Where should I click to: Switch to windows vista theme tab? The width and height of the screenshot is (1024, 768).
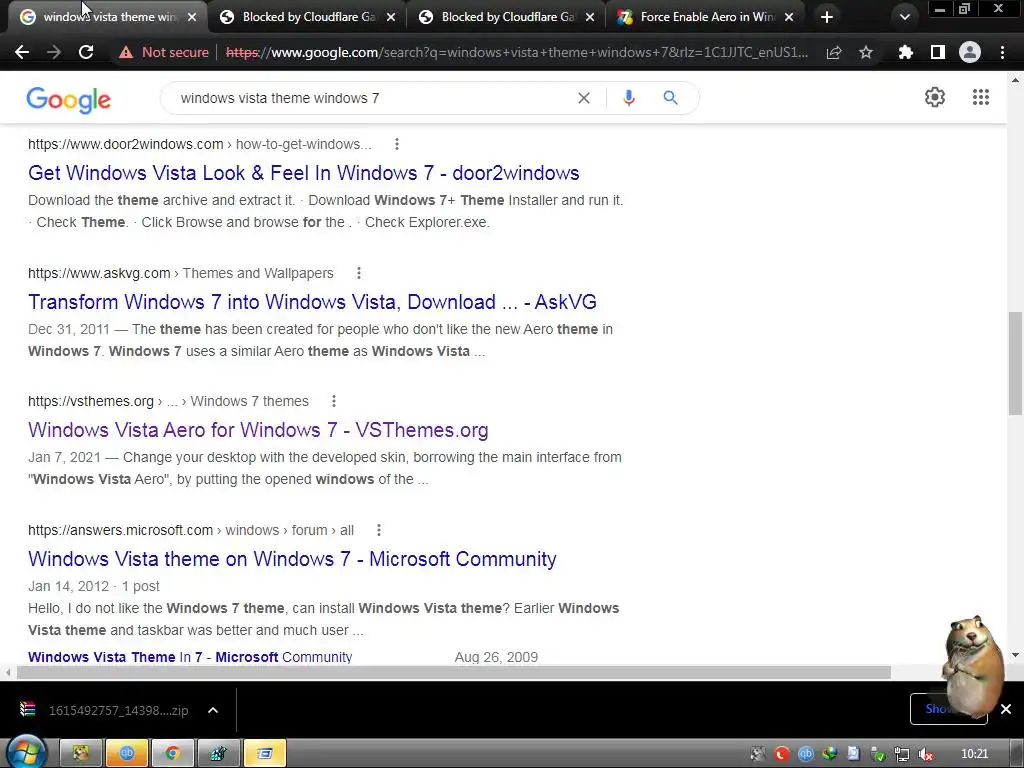pos(109,17)
